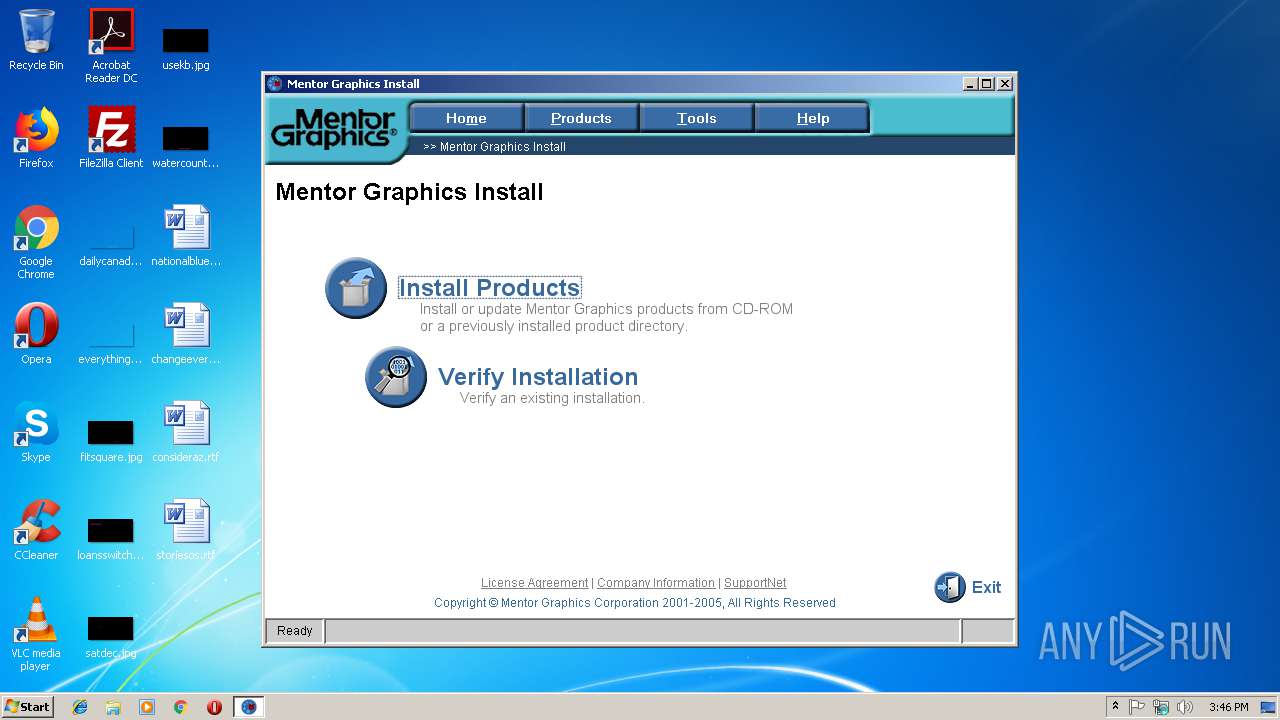The image size is (1280, 720).
Task: Click the Mentor Graphics logo
Action: [x=334, y=128]
